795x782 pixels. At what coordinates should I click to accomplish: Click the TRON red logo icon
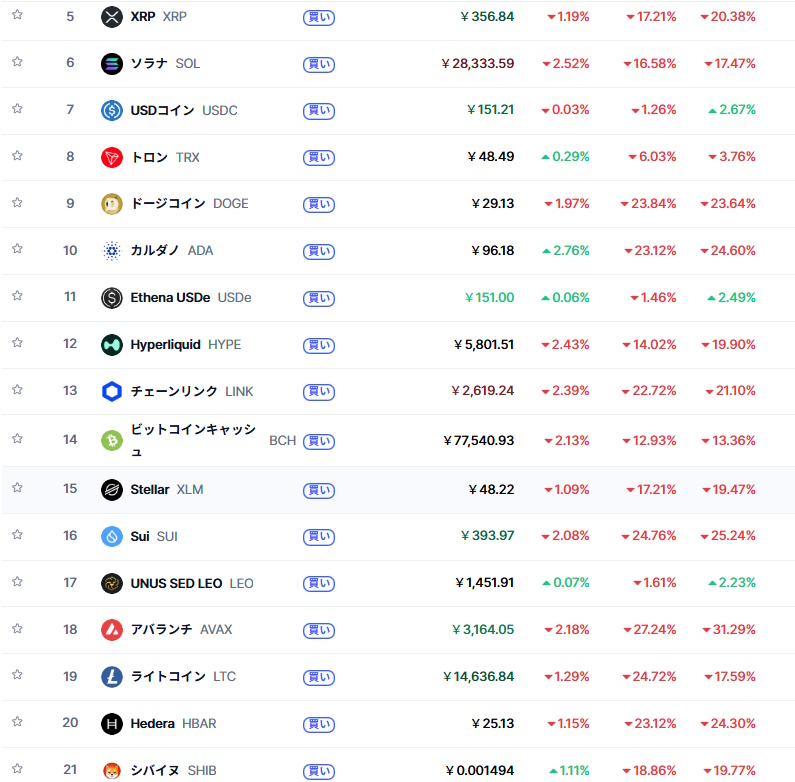coord(112,157)
